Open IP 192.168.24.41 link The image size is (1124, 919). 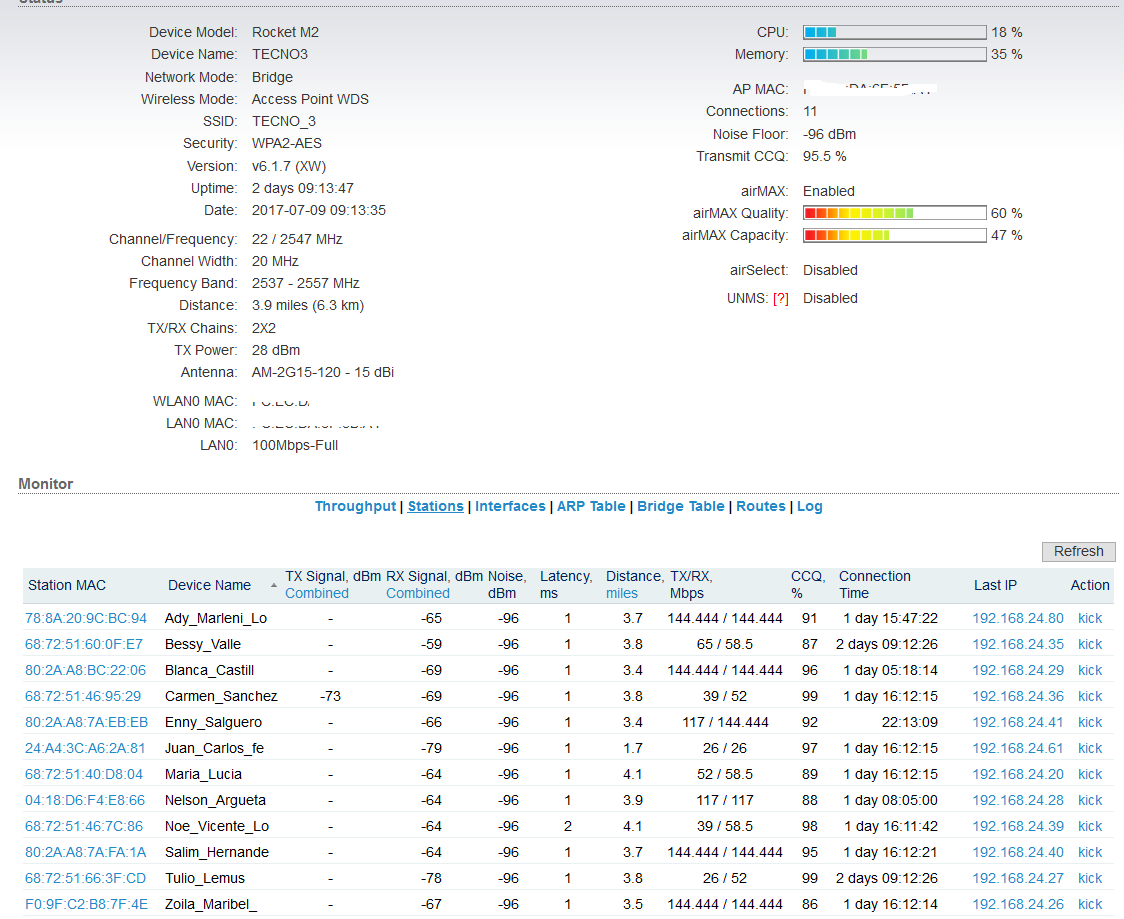pyautogui.click(x=1018, y=722)
